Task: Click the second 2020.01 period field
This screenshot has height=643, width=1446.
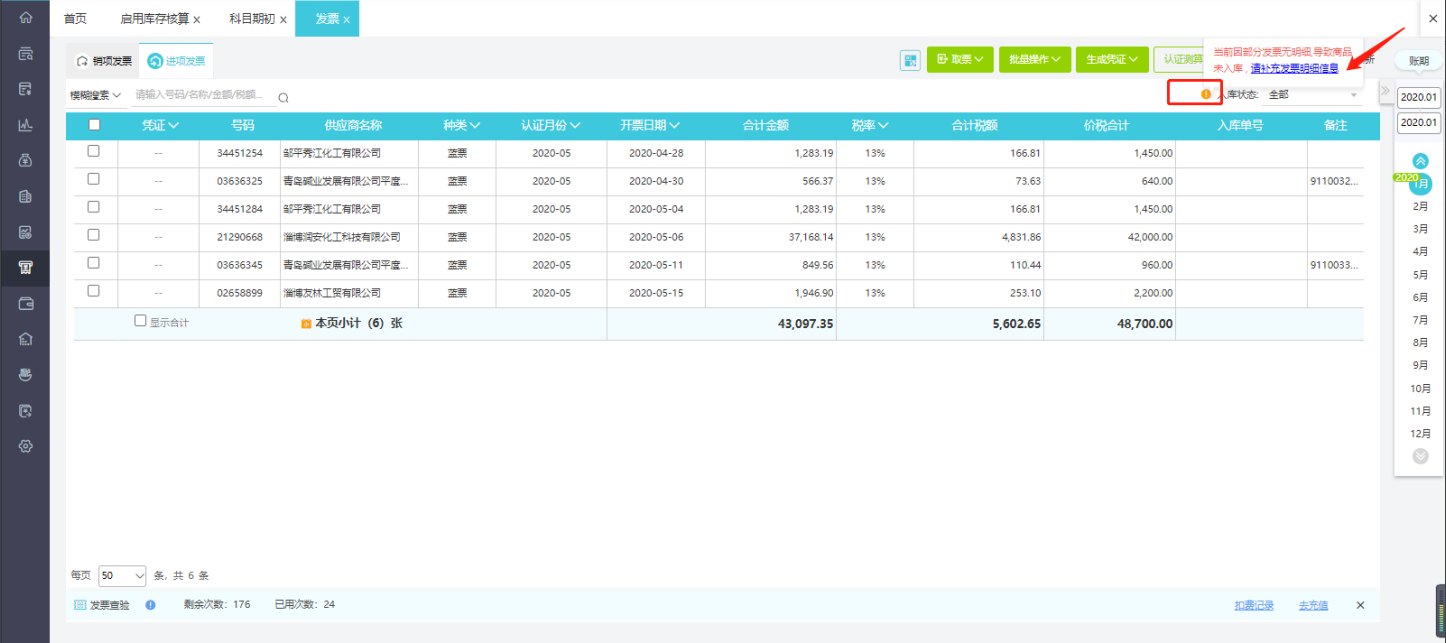Action: (x=1419, y=122)
